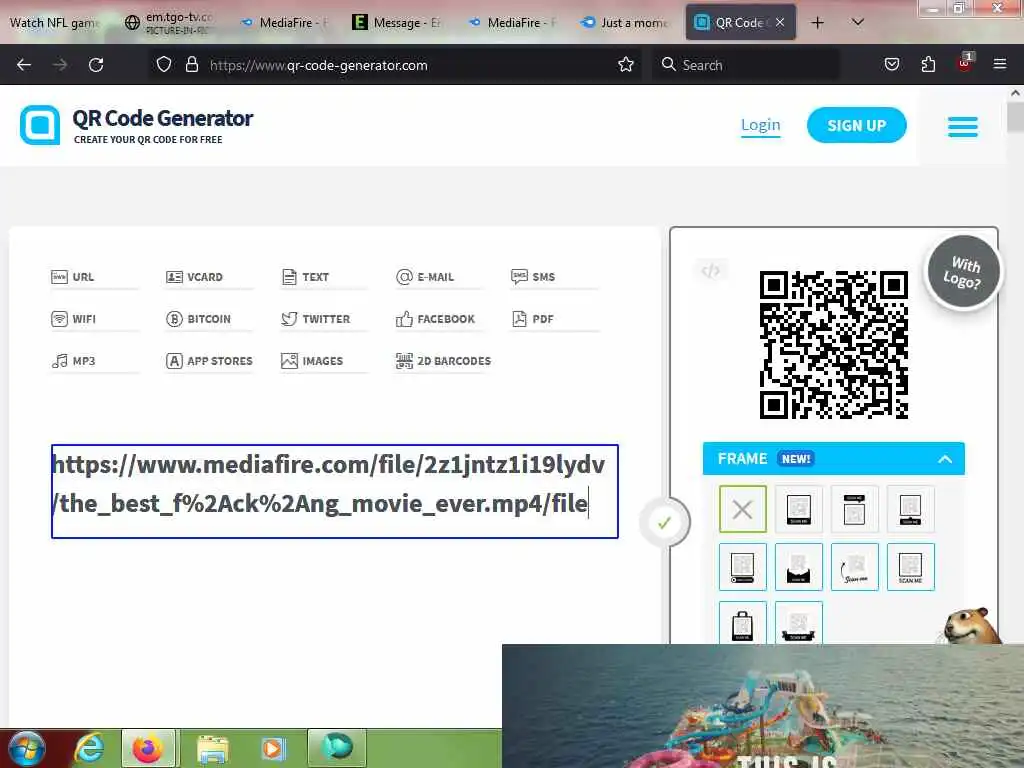Select the MP3 QR code type
1024x768 pixels.
coord(73,360)
